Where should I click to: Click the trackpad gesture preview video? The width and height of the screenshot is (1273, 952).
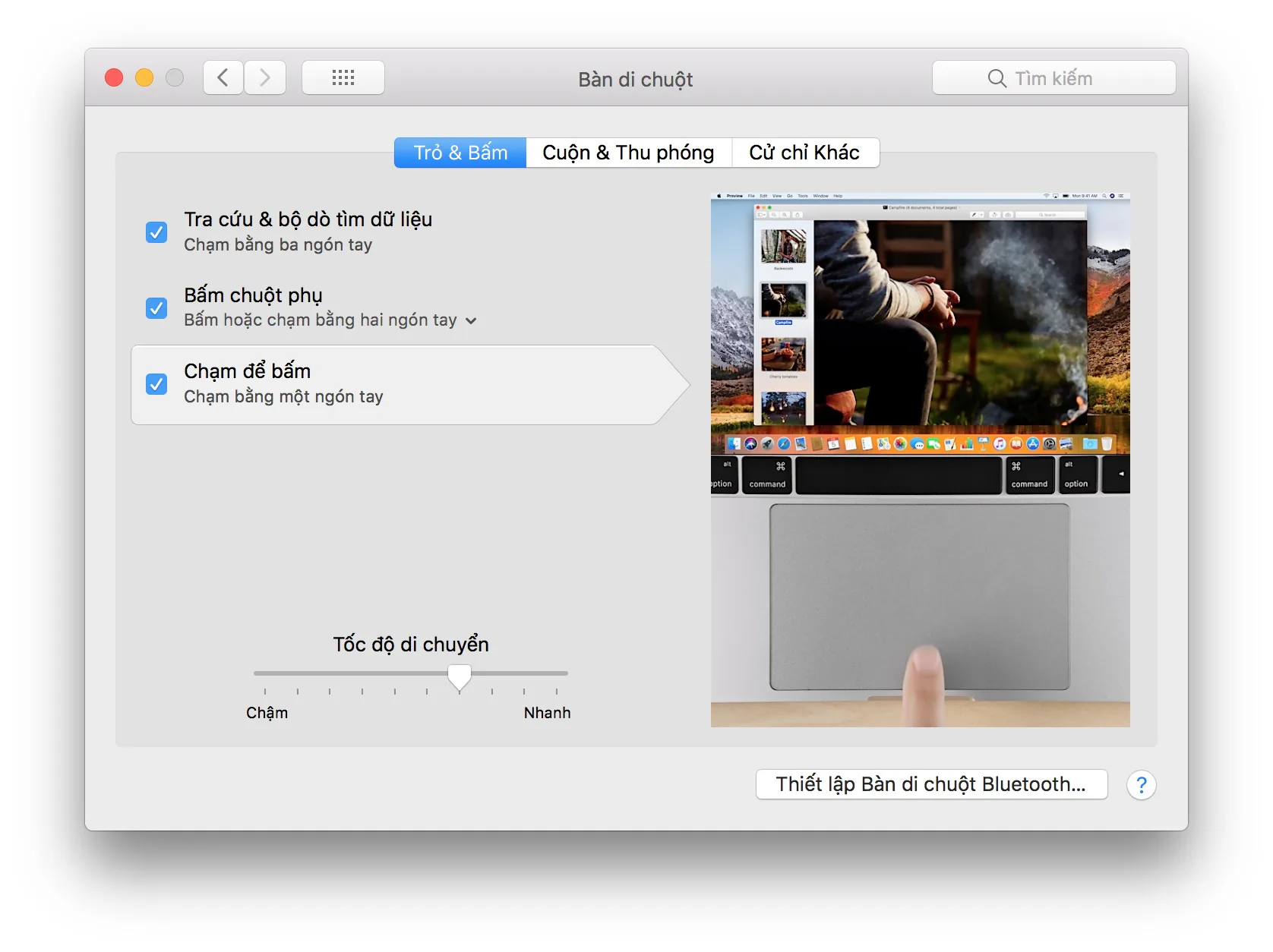click(921, 460)
